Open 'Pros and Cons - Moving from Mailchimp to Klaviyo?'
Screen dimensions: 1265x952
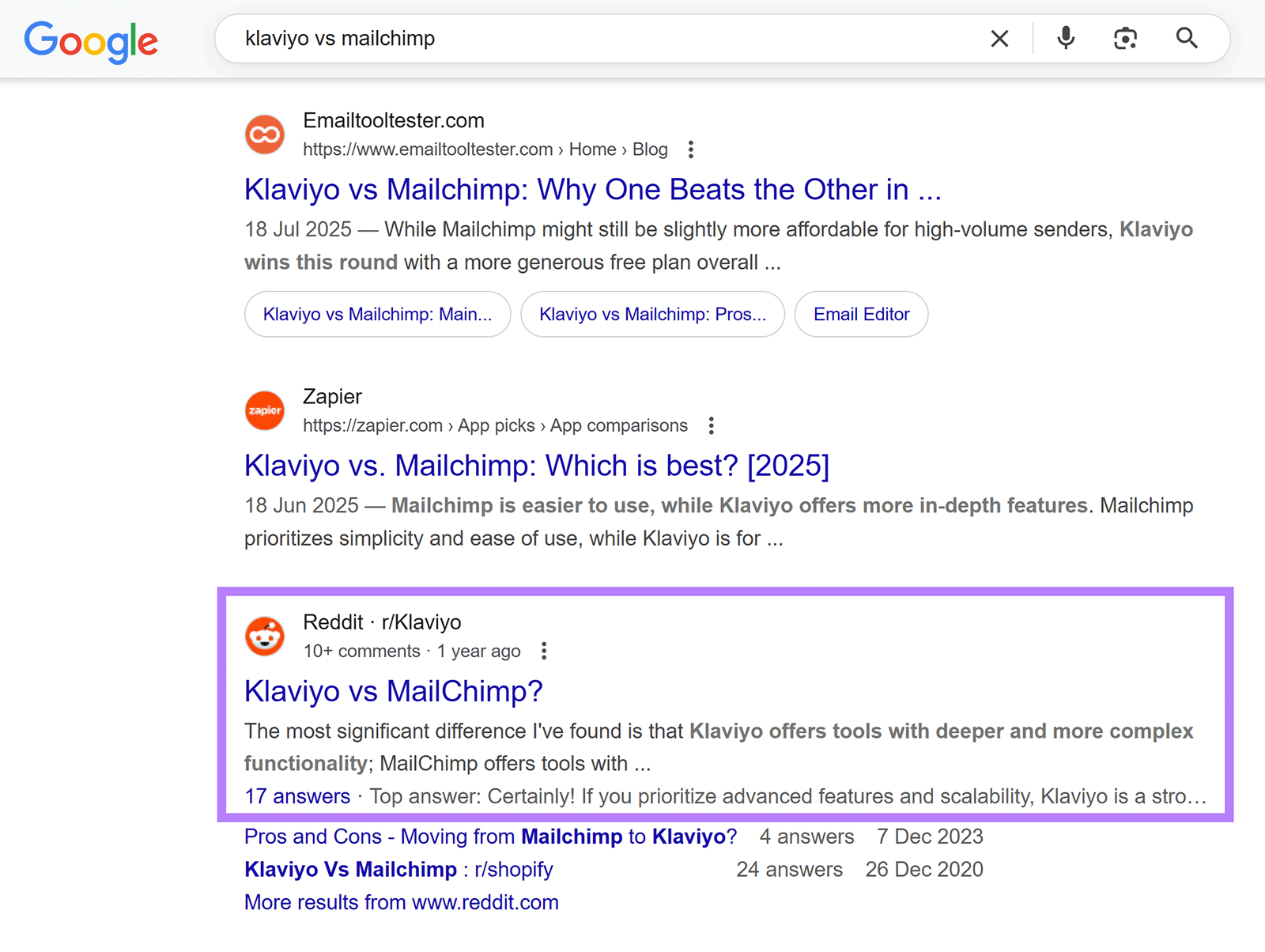coord(489,836)
